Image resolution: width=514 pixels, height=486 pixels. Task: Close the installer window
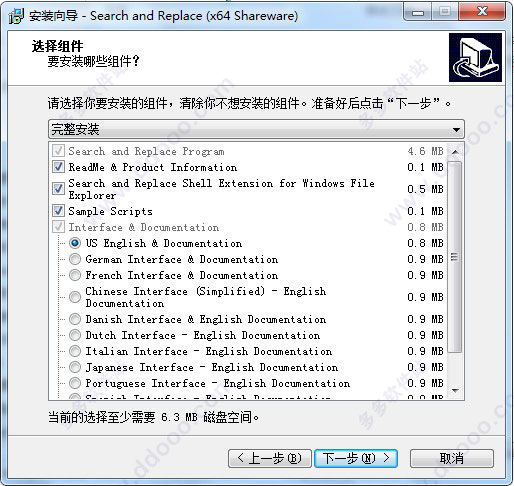pos(482,12)
